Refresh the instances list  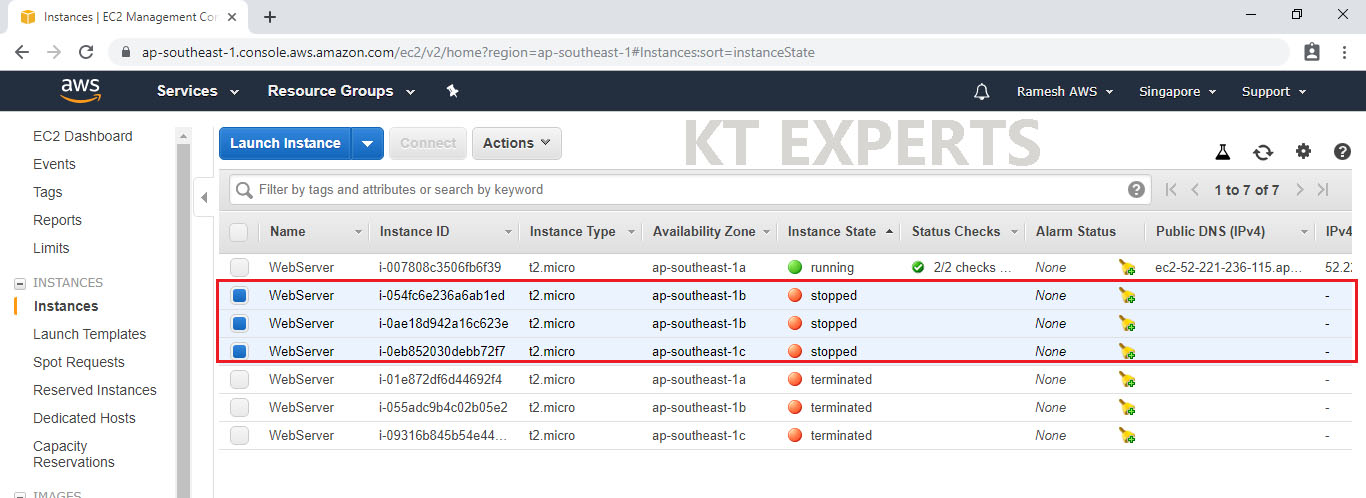click(1263, 152)
